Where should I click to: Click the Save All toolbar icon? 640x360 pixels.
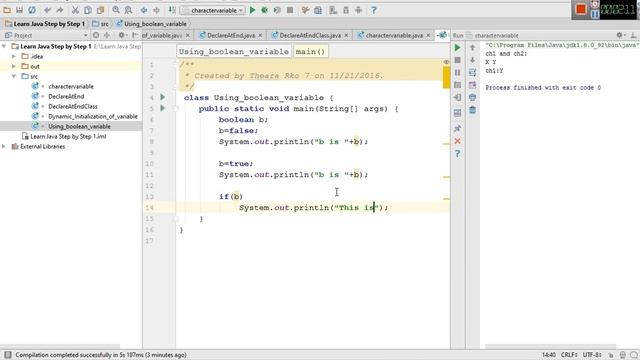click(19, 10)
